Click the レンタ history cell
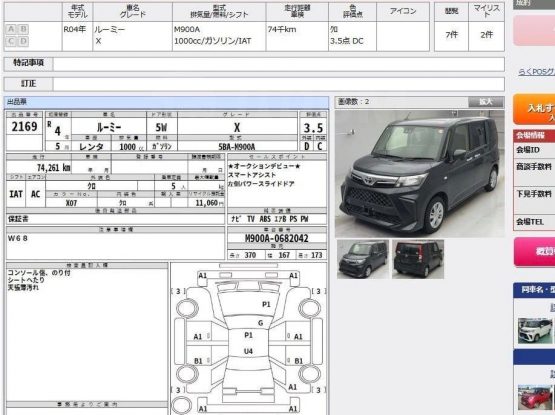The image size is (555, 415). pyautogui.click(x=91, y=147)
